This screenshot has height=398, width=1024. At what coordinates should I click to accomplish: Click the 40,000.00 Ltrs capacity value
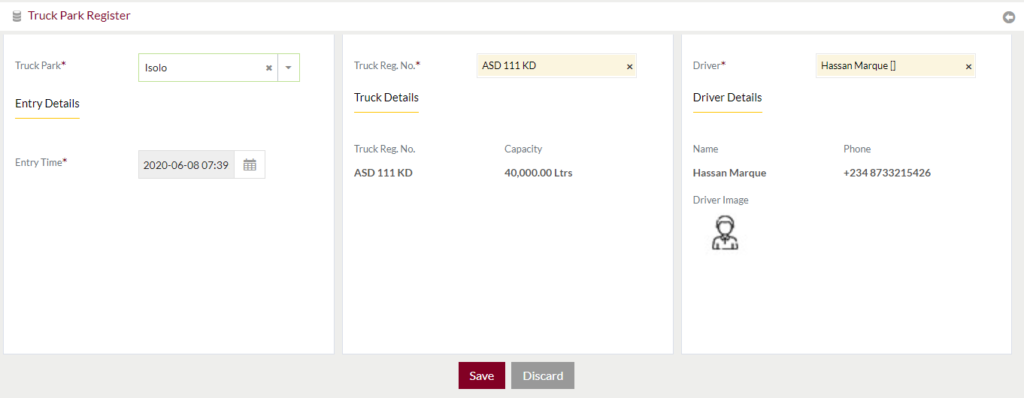[538, 173]
